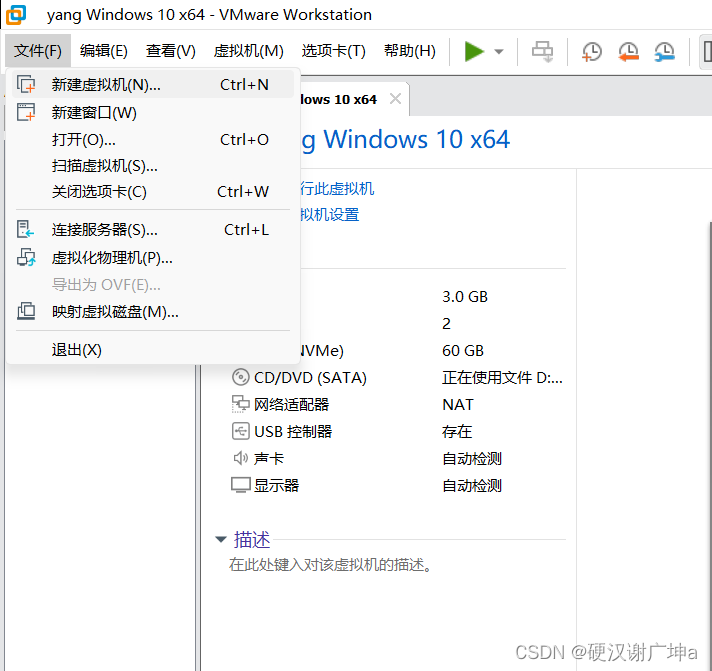Click the new window icon in File menu
This screenshot has width=712, height=671.
click(26, 112)
